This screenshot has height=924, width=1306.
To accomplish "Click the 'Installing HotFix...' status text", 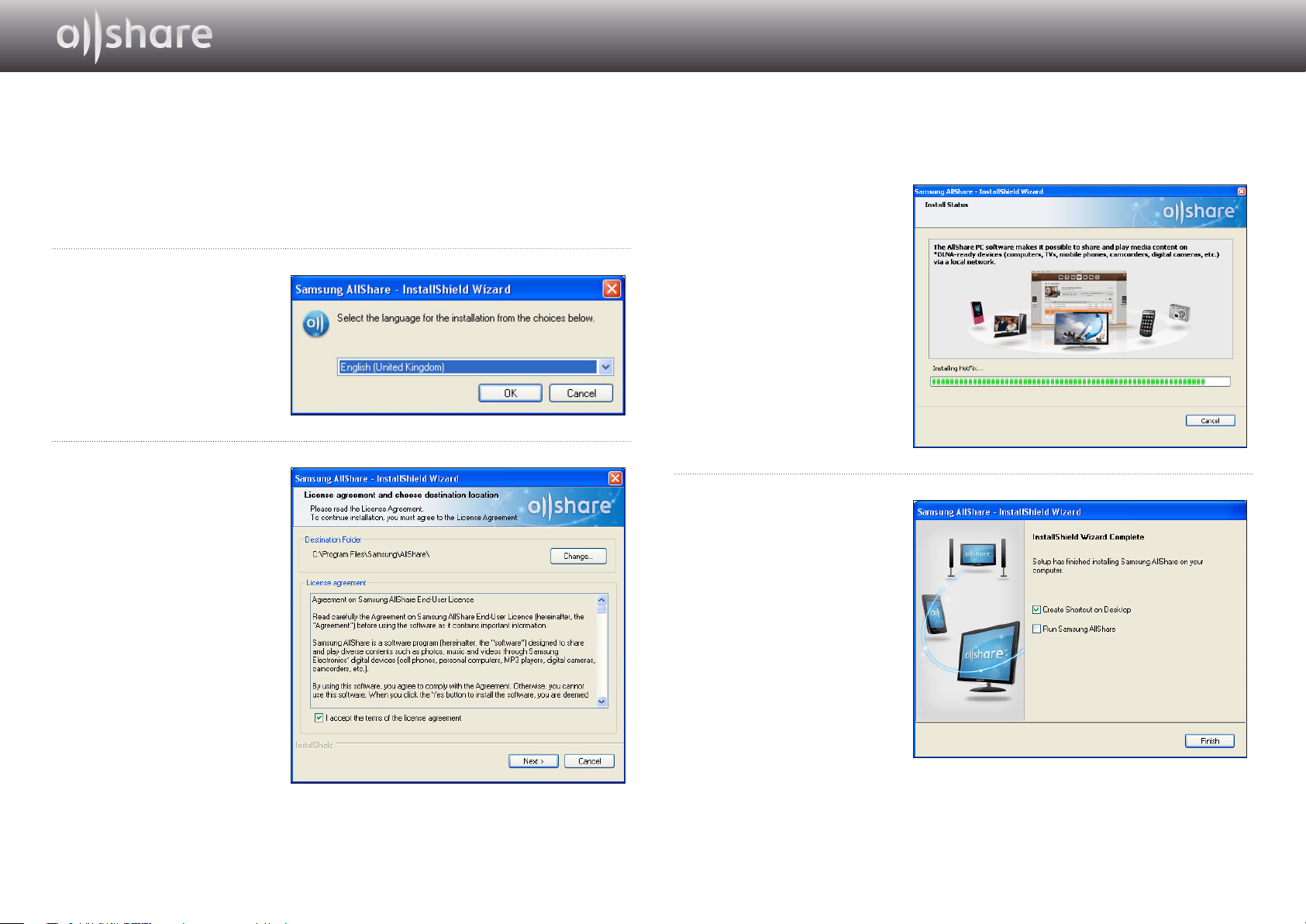I will 957,368.
